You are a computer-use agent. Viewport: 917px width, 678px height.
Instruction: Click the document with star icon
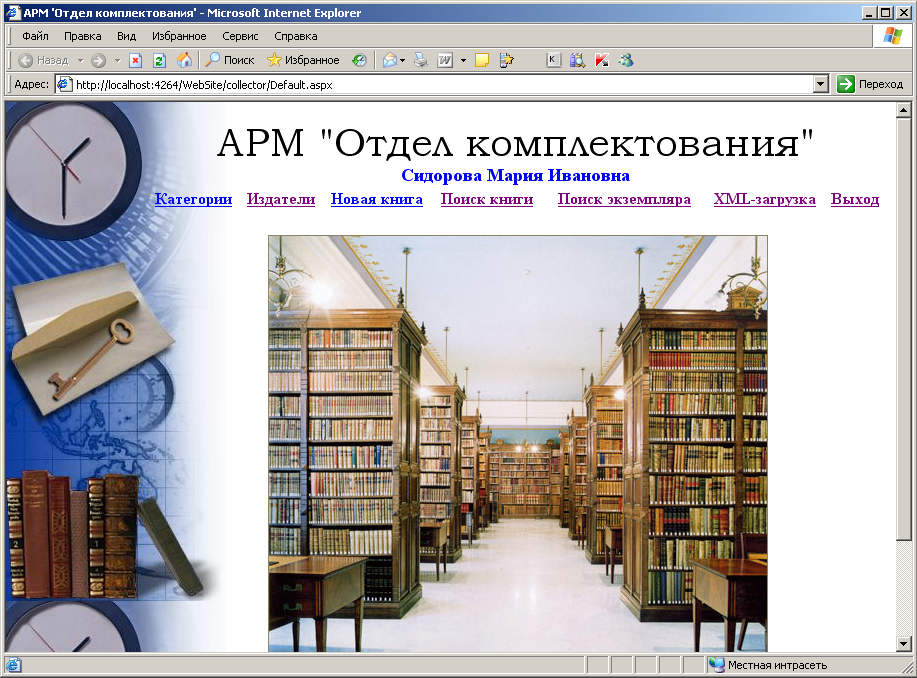pos(506,60)
